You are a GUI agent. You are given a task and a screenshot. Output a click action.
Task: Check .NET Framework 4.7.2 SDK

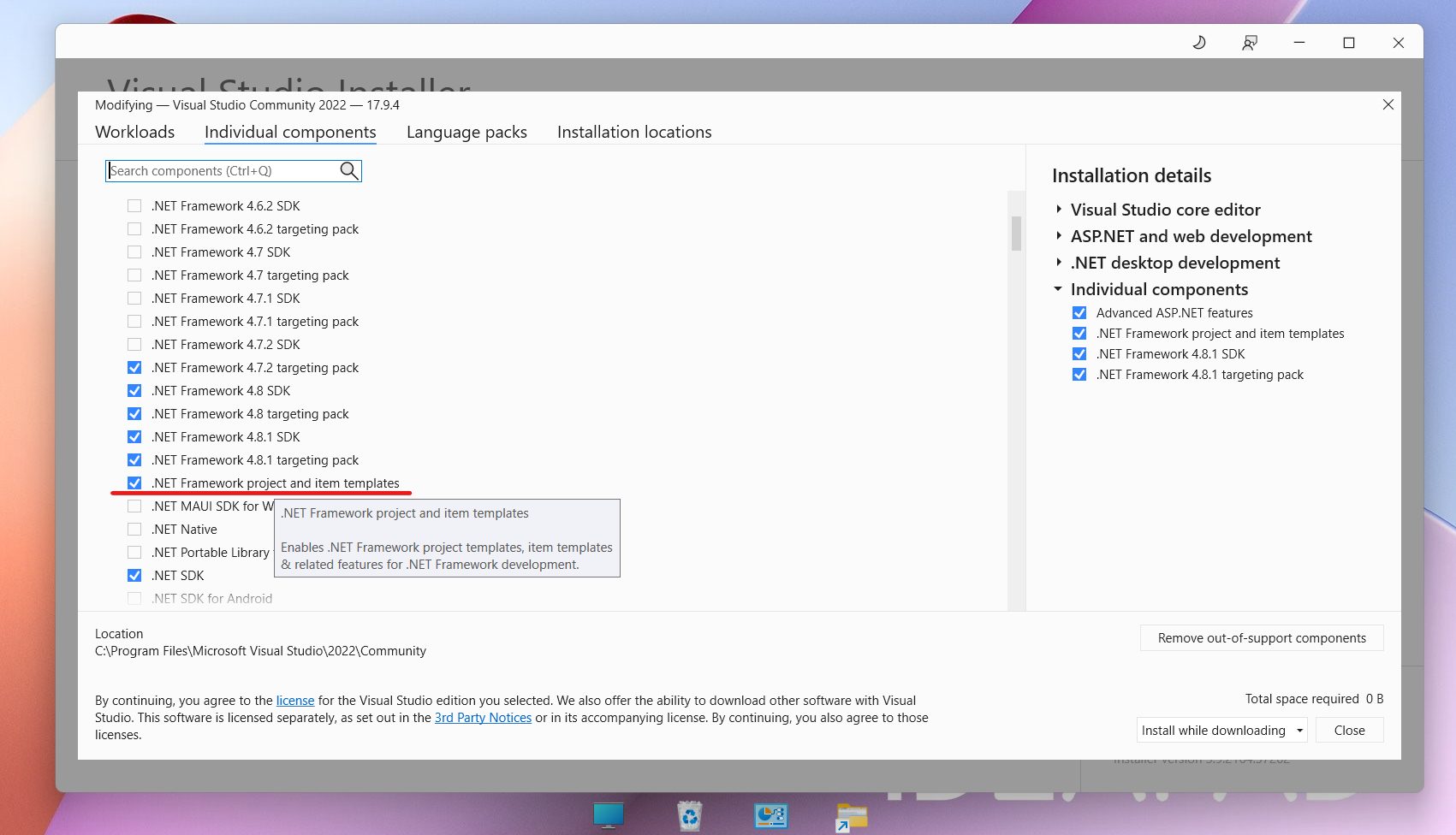(134, 345)
